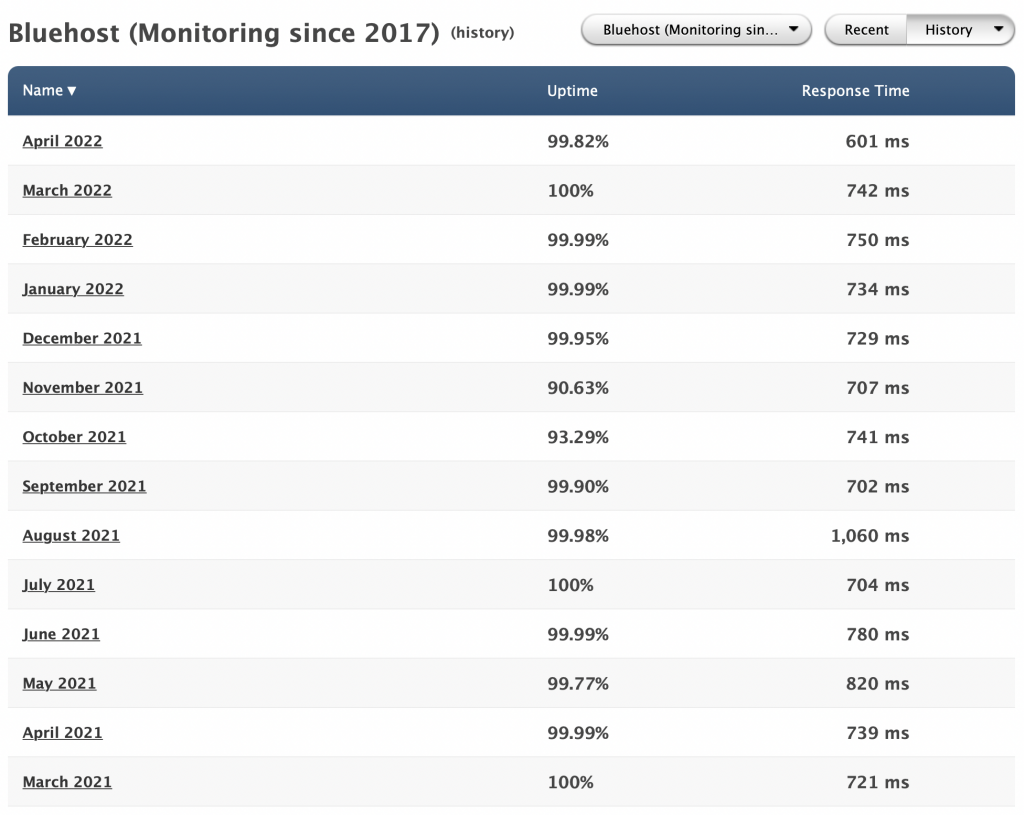Open the April 2021 link
1024x815 pixels.
[x=63, y=733]
